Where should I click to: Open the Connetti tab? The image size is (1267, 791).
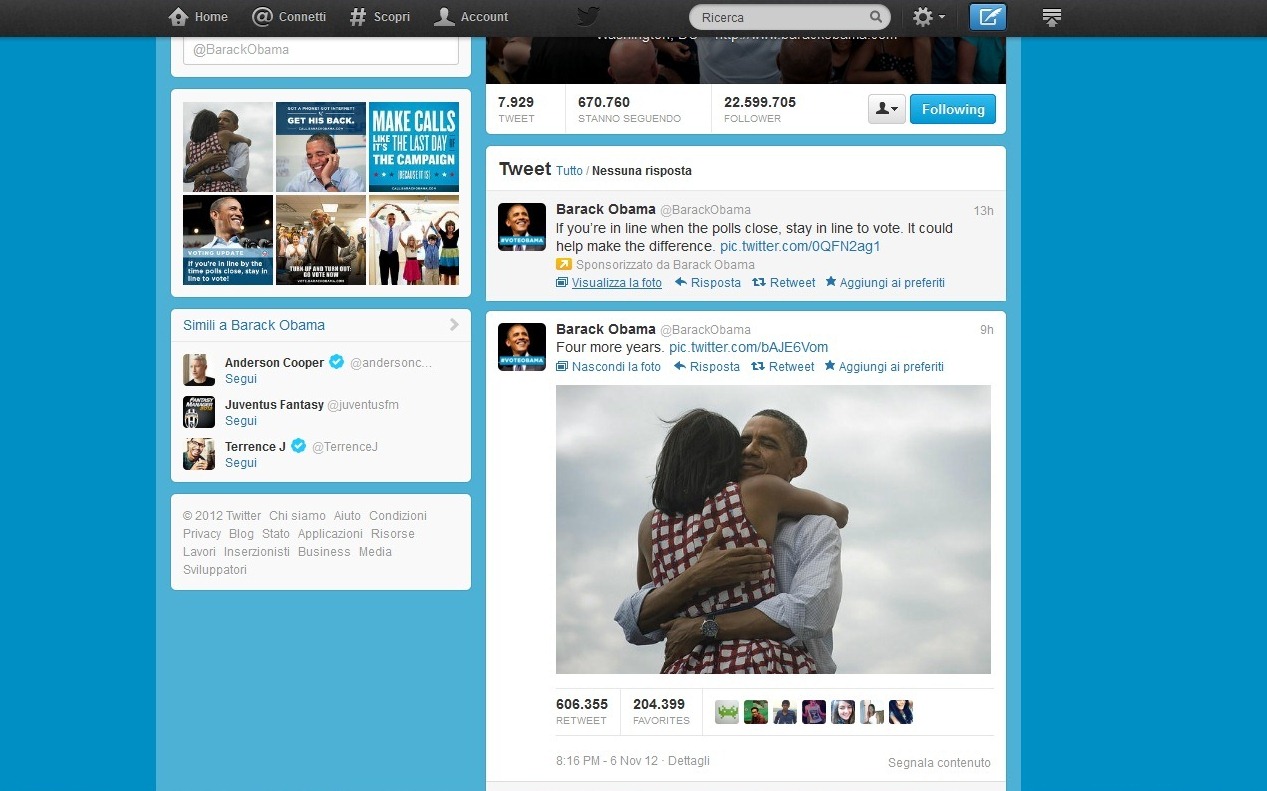(289, 17)
